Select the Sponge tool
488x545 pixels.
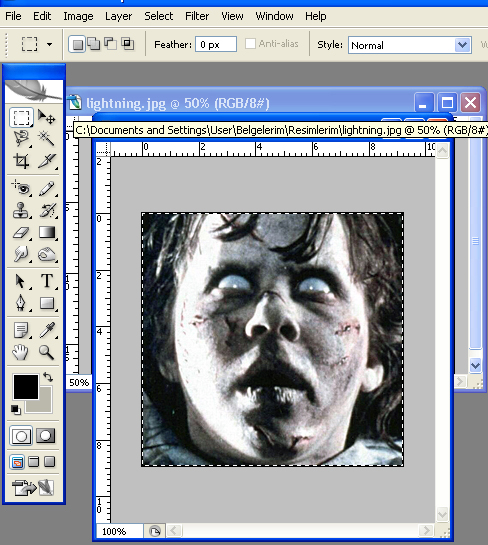tap(47, 254)
